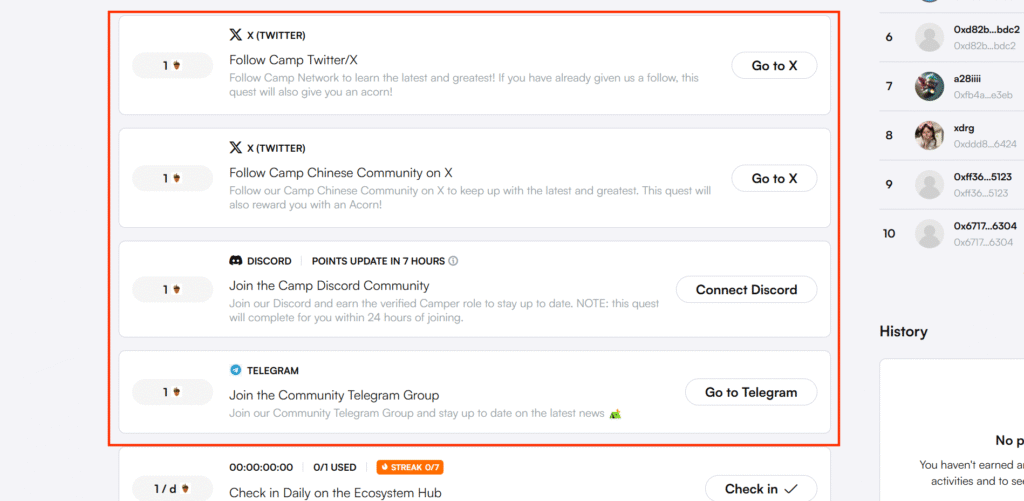This screenshot has width=1024, height=501.
Task: Click the POINTS UPDATE IN 7 HOURS label
Action: [x=378, y=261]
